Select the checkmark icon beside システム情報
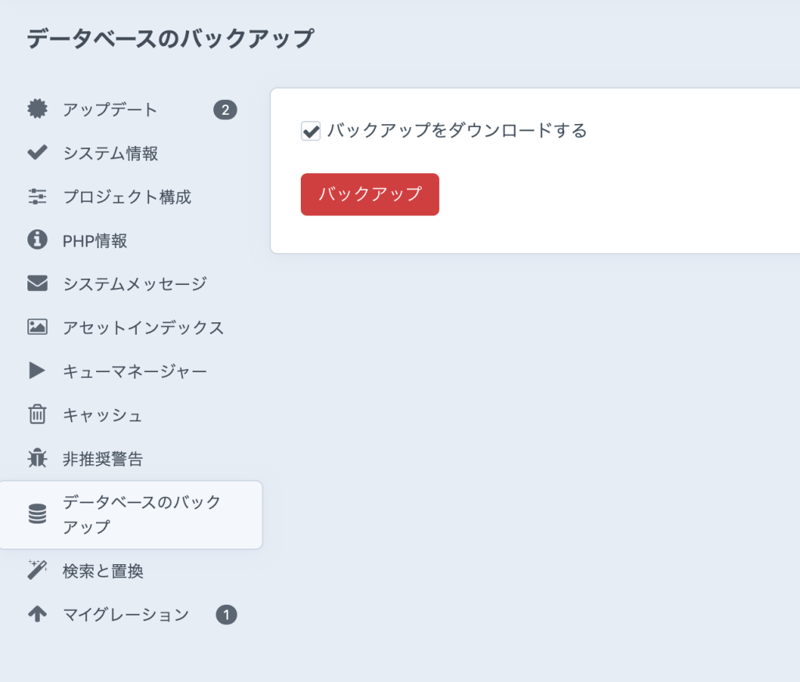Viewport: 800px width, 682px height. coord(35,154)
